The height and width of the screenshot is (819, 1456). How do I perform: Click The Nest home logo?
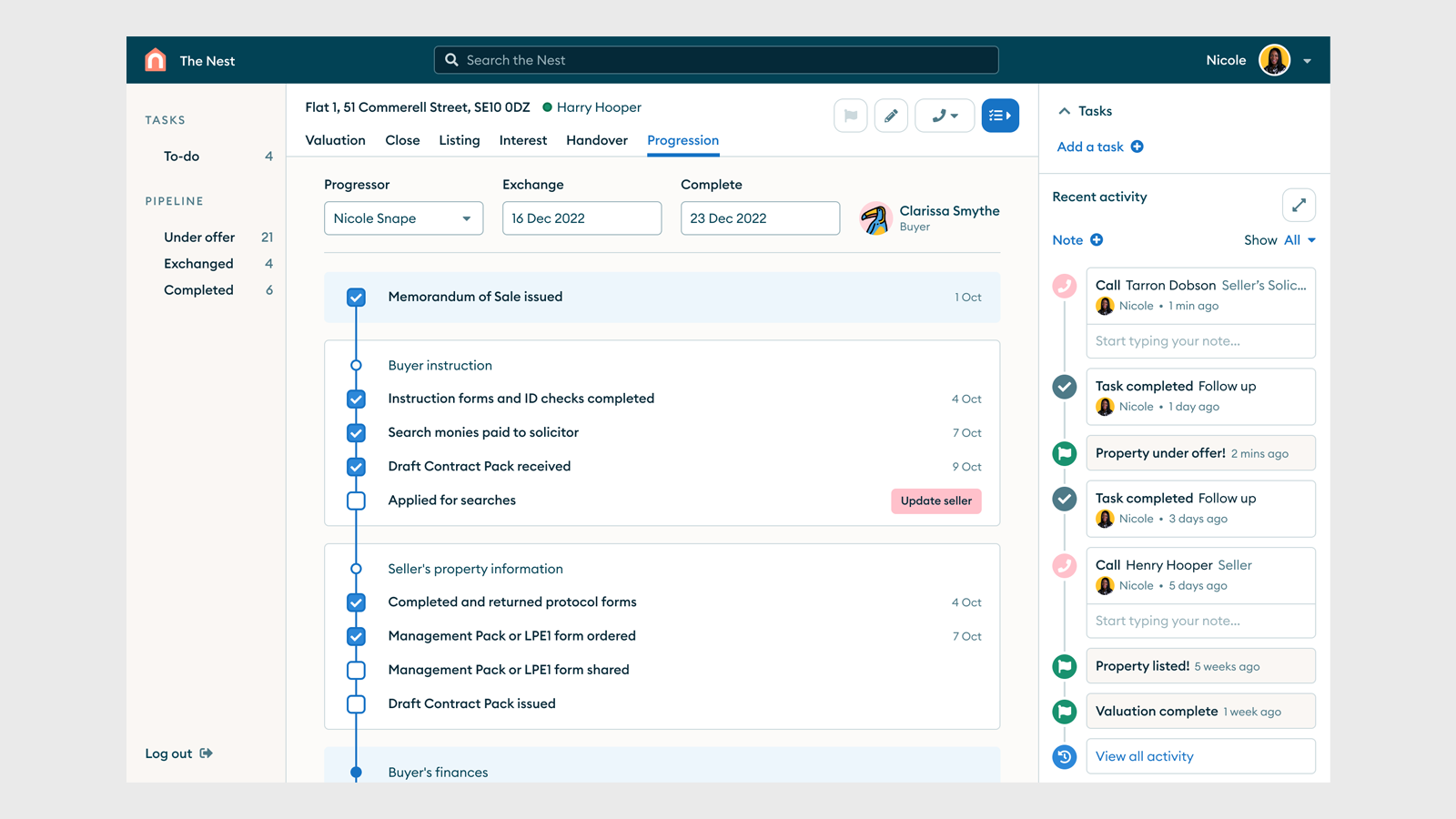[156, 60]
